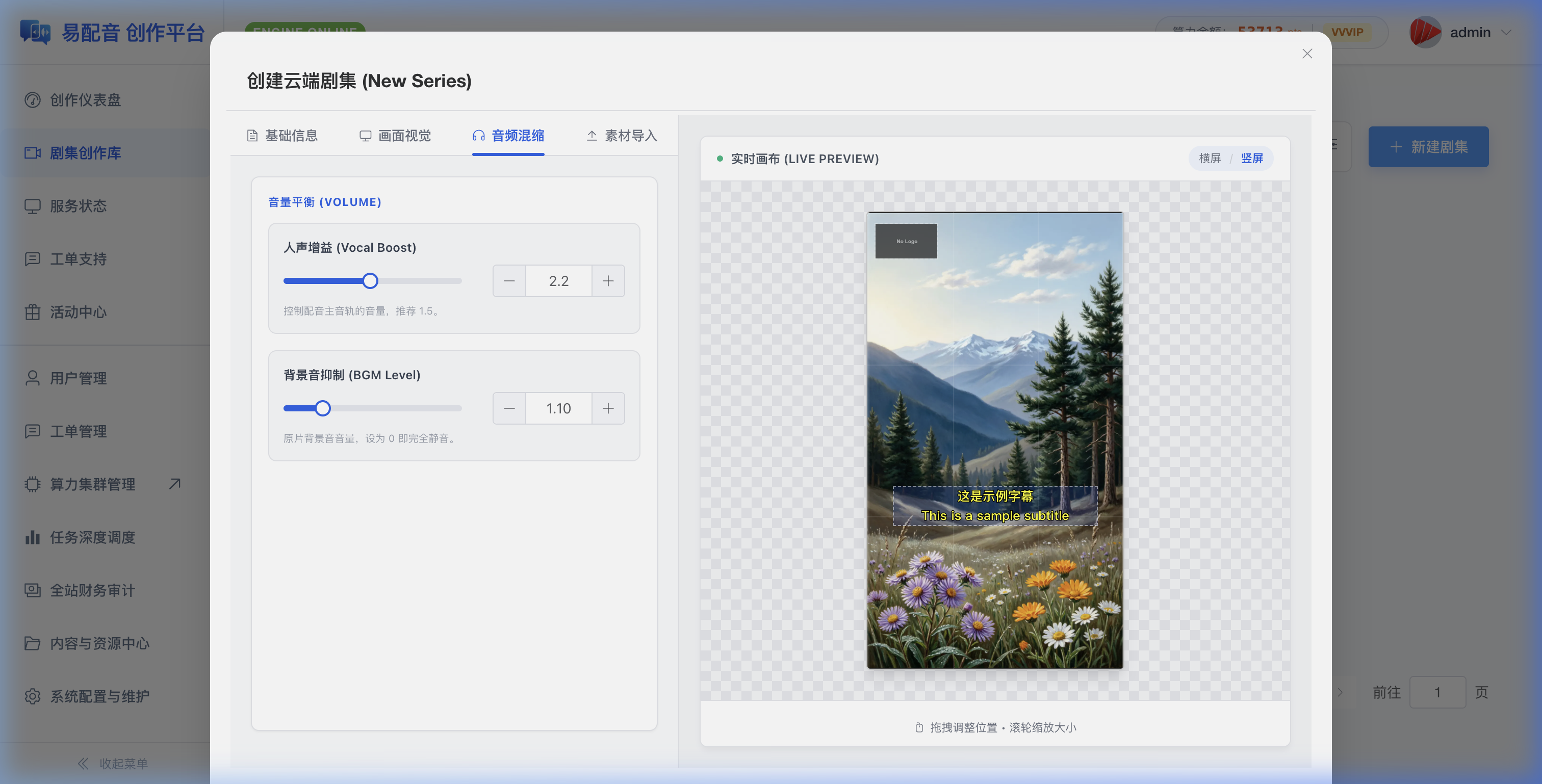
Task: Click the 任务深度调度 bar chart icon
Action: (x=32, y=537)
